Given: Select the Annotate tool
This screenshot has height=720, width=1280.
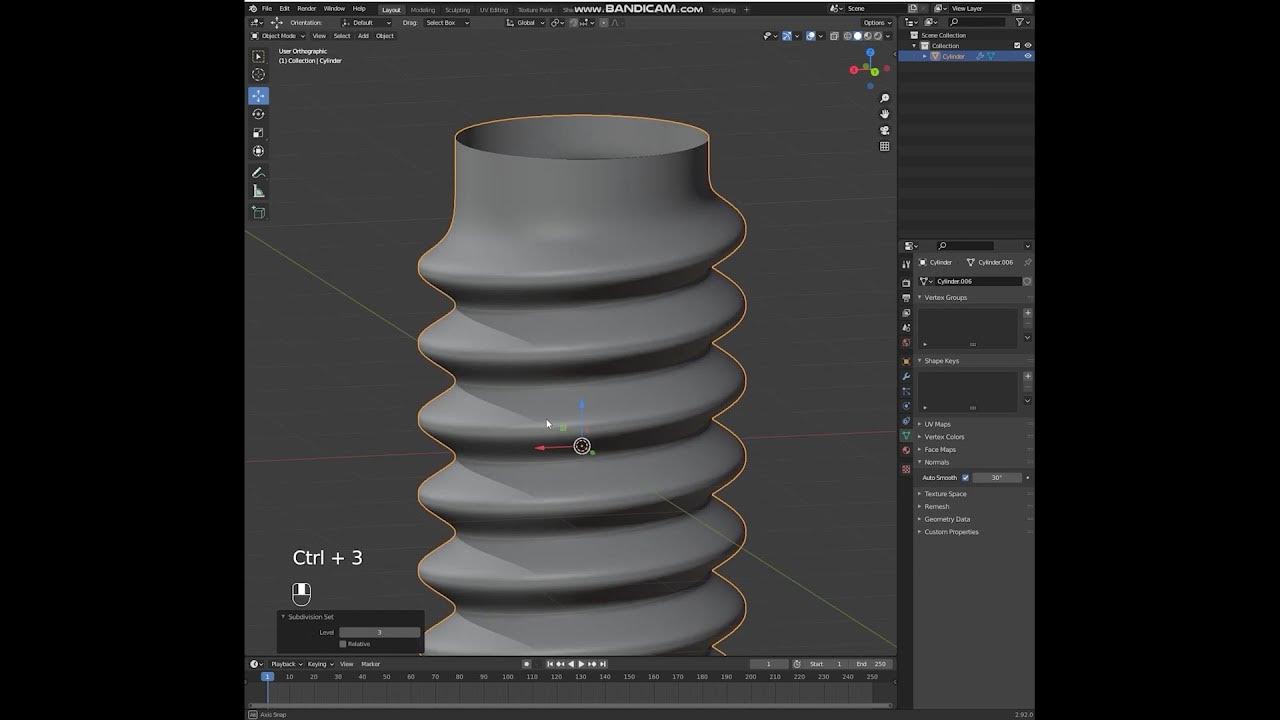Looking at the screenshot, I should [258, 172].
